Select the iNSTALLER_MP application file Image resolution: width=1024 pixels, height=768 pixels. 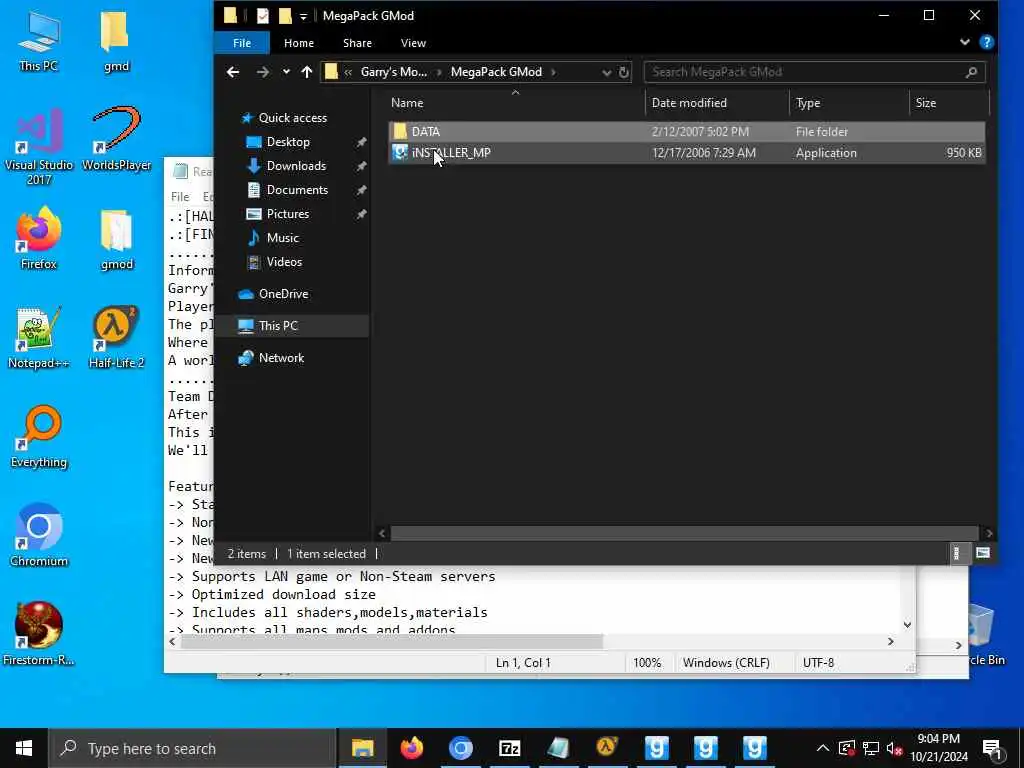coord(686,153)
